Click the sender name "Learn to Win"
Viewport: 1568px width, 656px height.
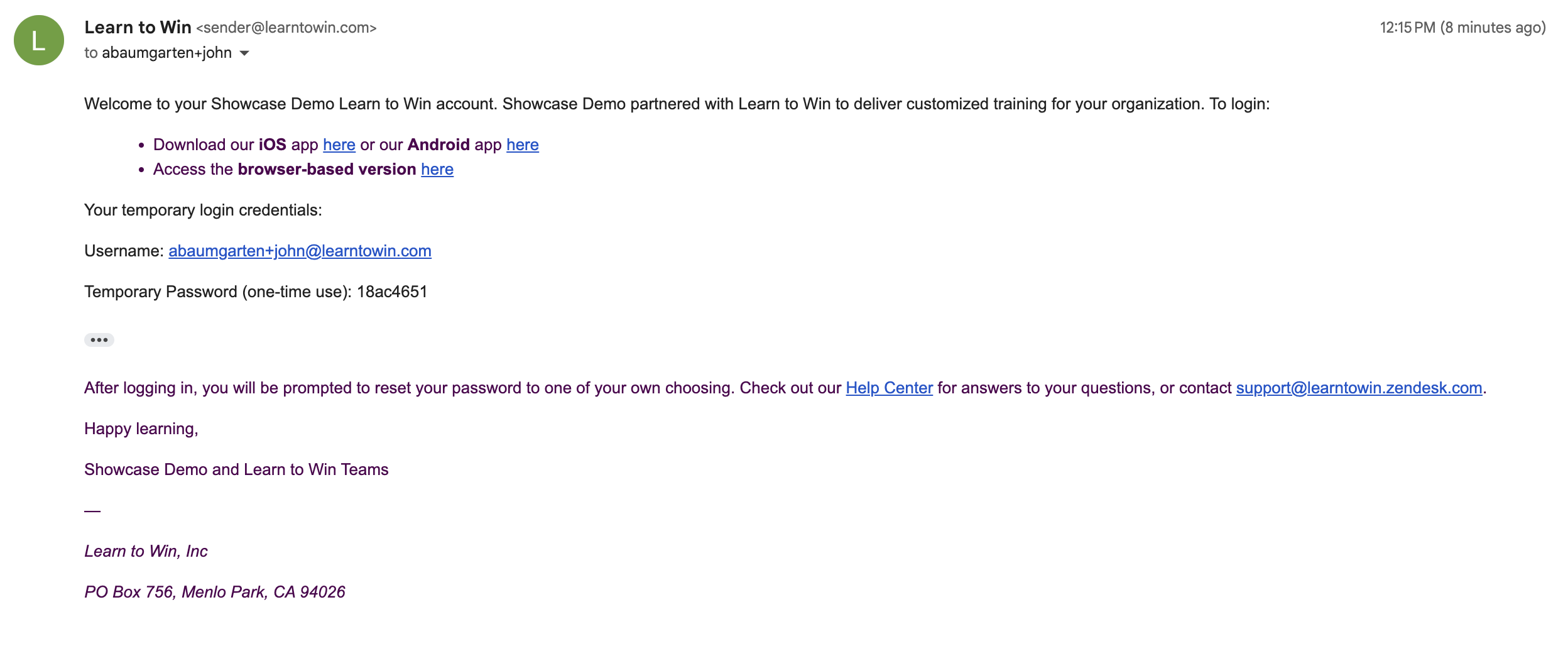(x=138, y=28)
